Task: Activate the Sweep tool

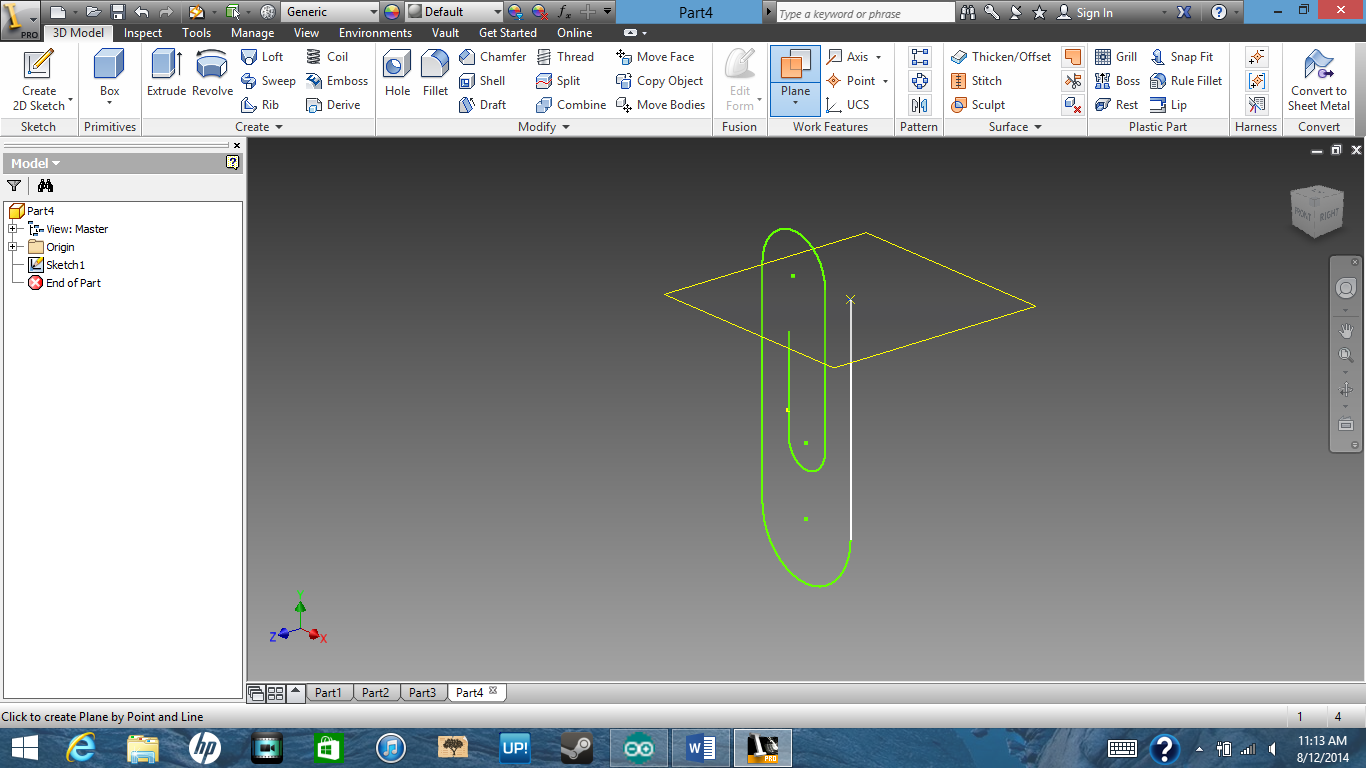Action: (268, 81)
